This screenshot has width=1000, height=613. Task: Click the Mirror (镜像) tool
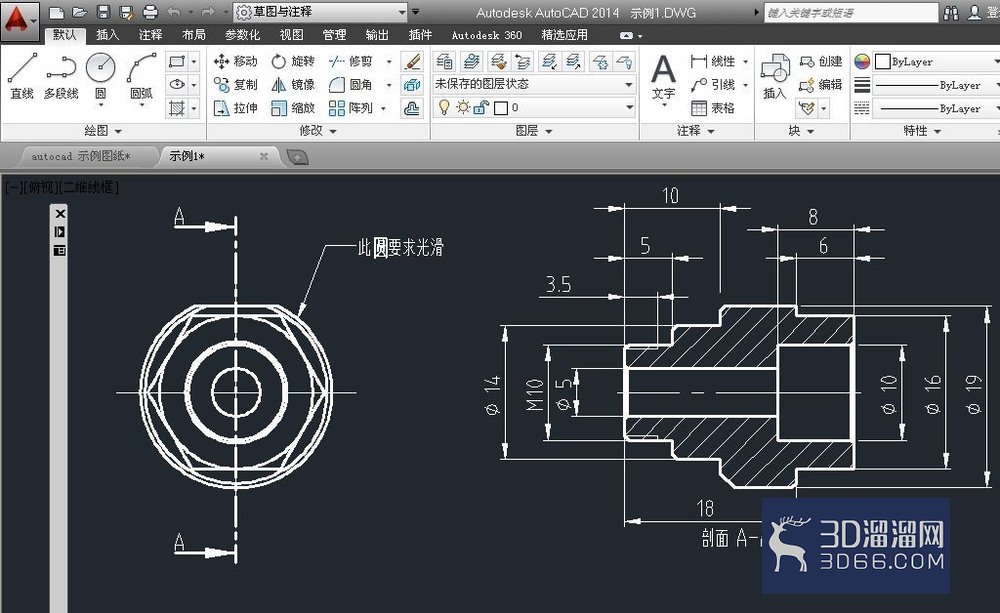coord(293,84)
